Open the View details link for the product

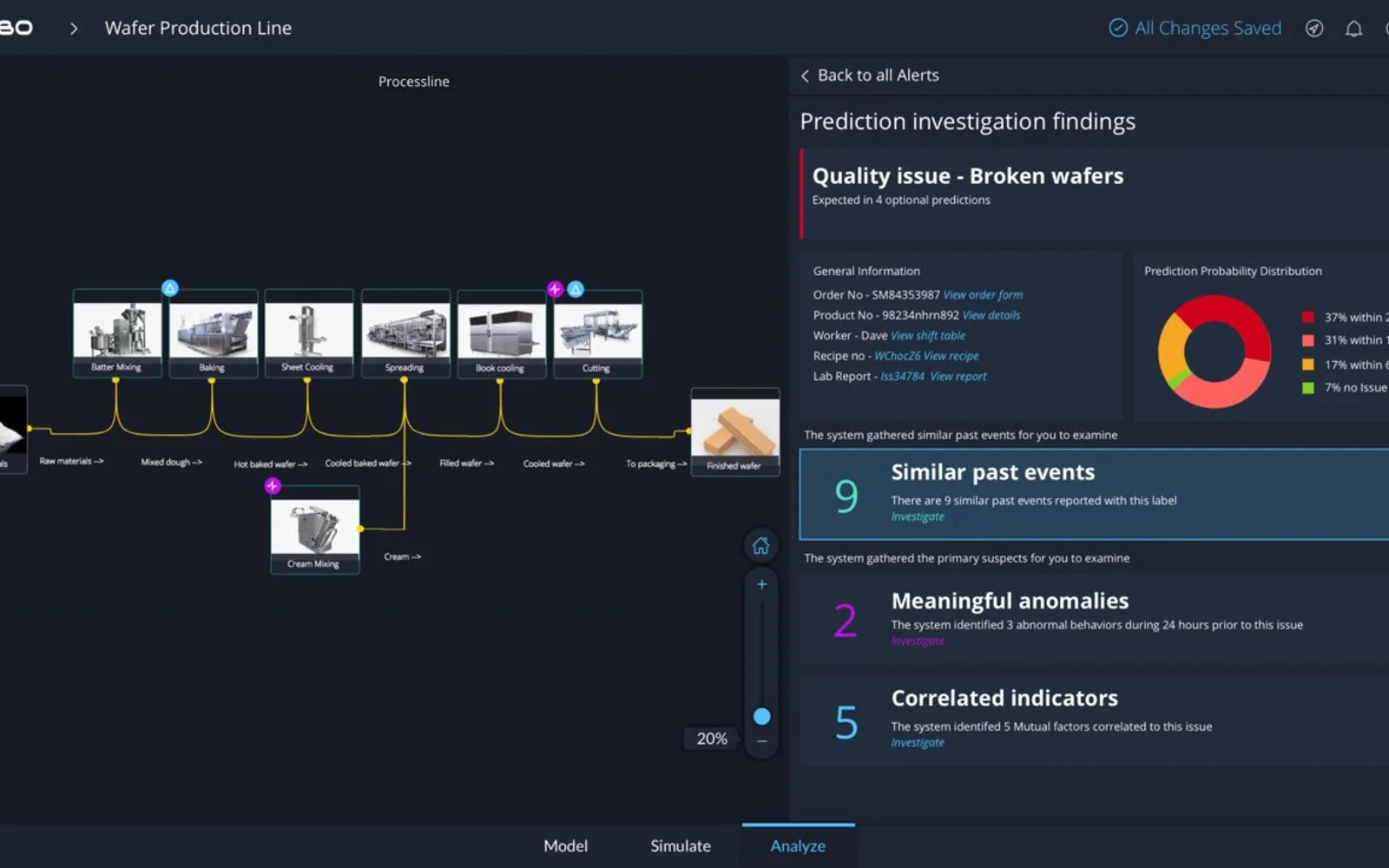(x=991, y=315)
